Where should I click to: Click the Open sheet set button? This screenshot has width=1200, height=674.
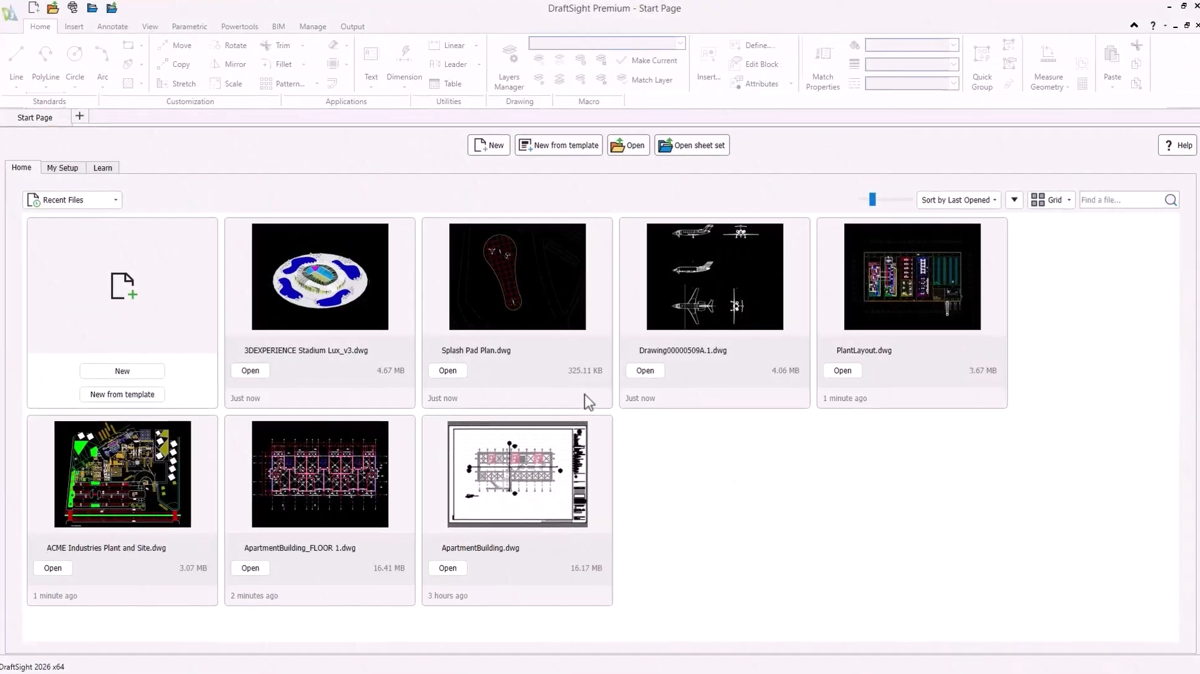click(x=692, y=146)
